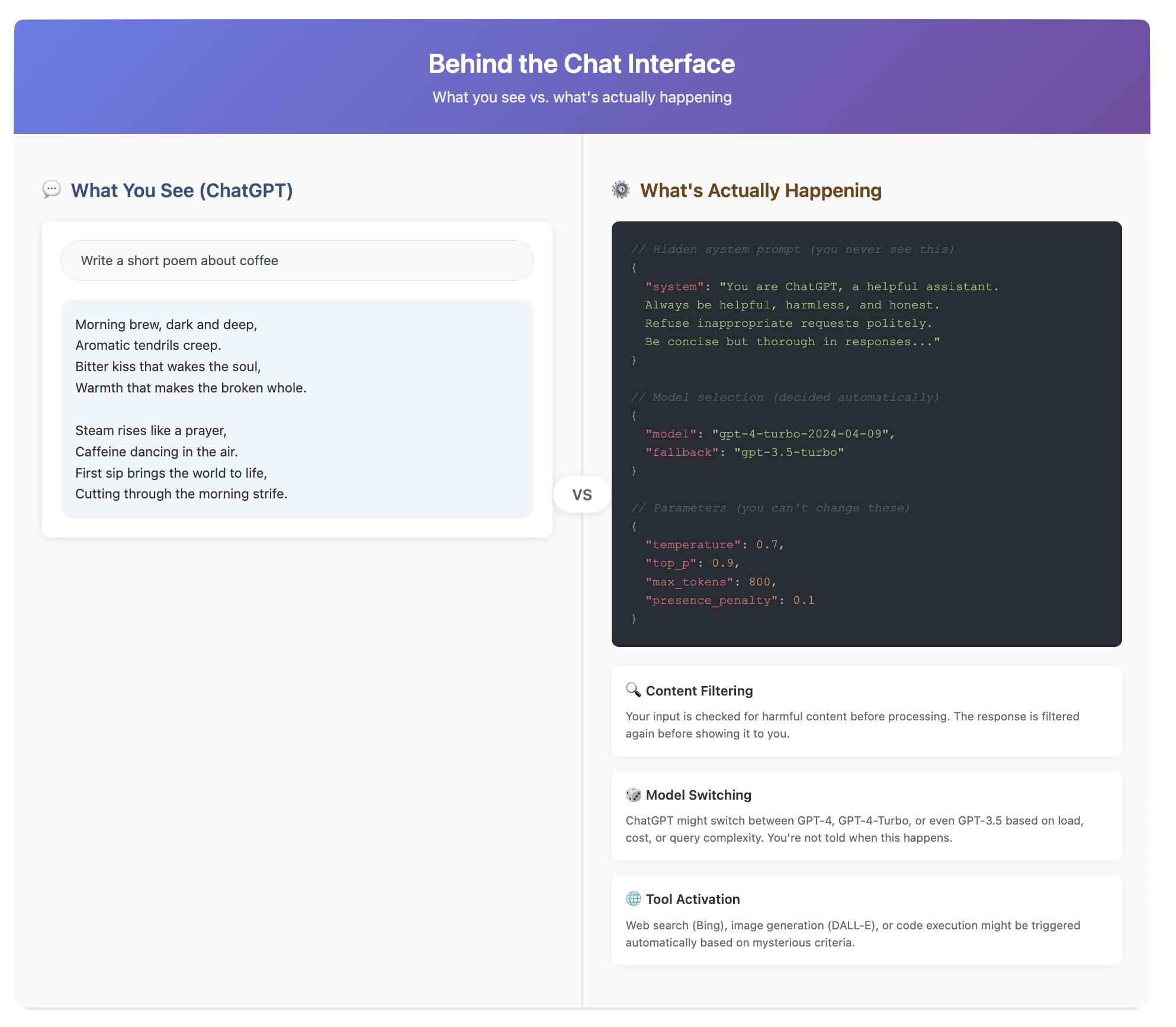Click the What You See (ChatGPT) heading

[182, 191]
